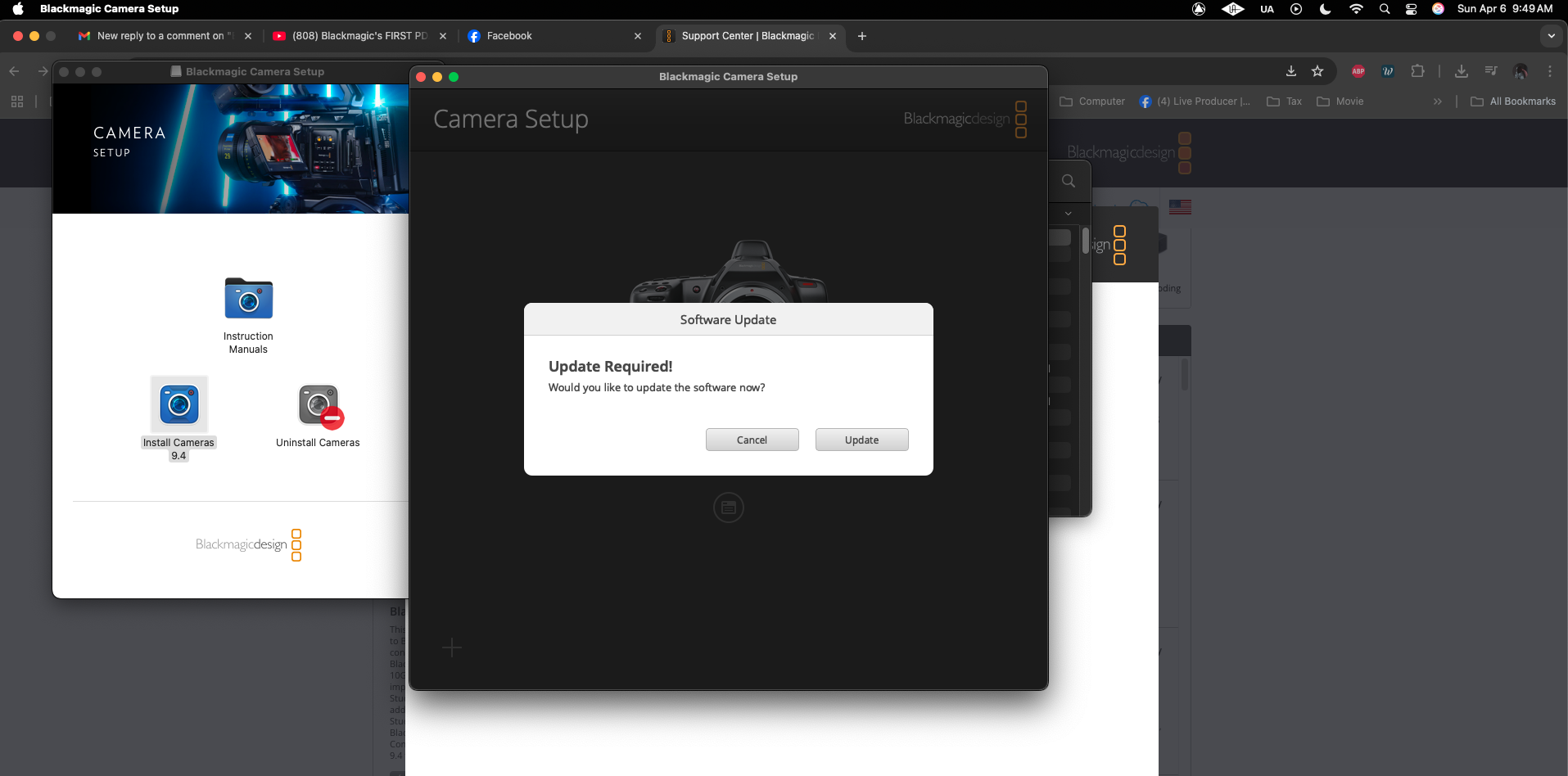Open the Uninstall Cameras icon

point(319,405)
